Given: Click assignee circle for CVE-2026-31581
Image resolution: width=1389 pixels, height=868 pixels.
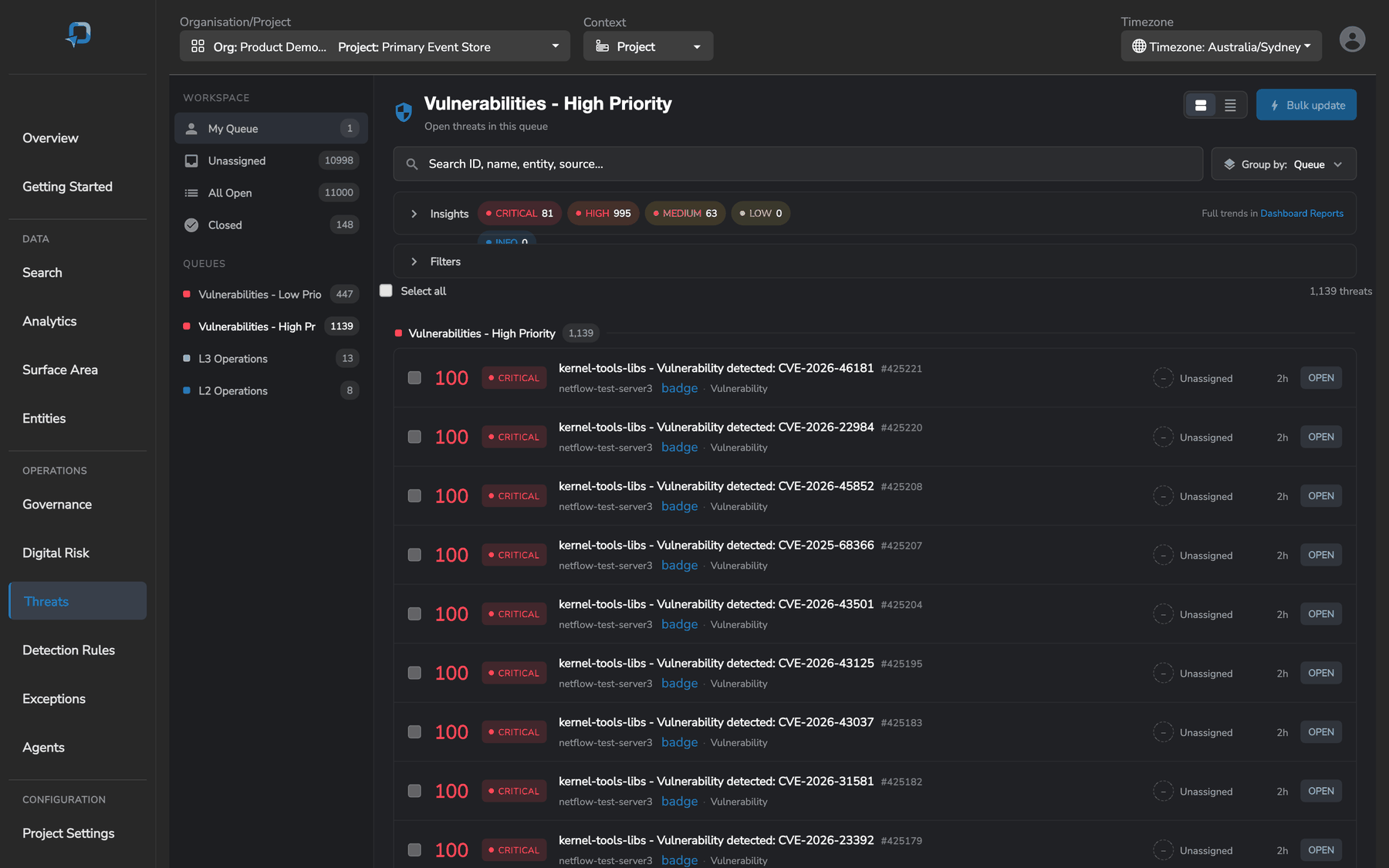Looking at the screenshot, I should pos(1163,791).
